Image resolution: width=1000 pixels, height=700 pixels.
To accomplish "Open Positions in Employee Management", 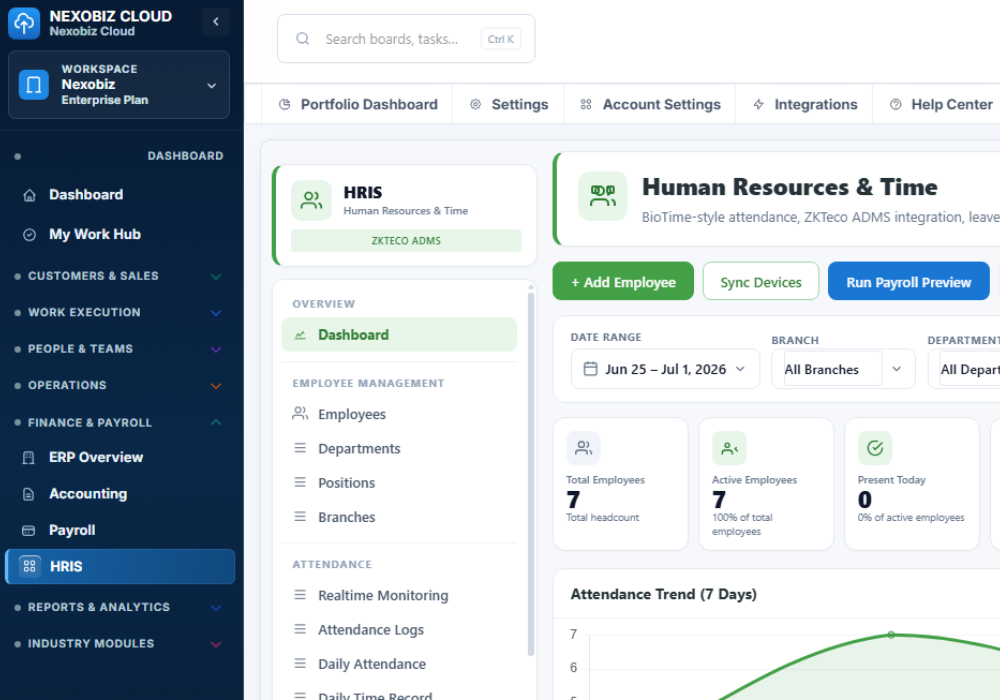I will (399, 483).
